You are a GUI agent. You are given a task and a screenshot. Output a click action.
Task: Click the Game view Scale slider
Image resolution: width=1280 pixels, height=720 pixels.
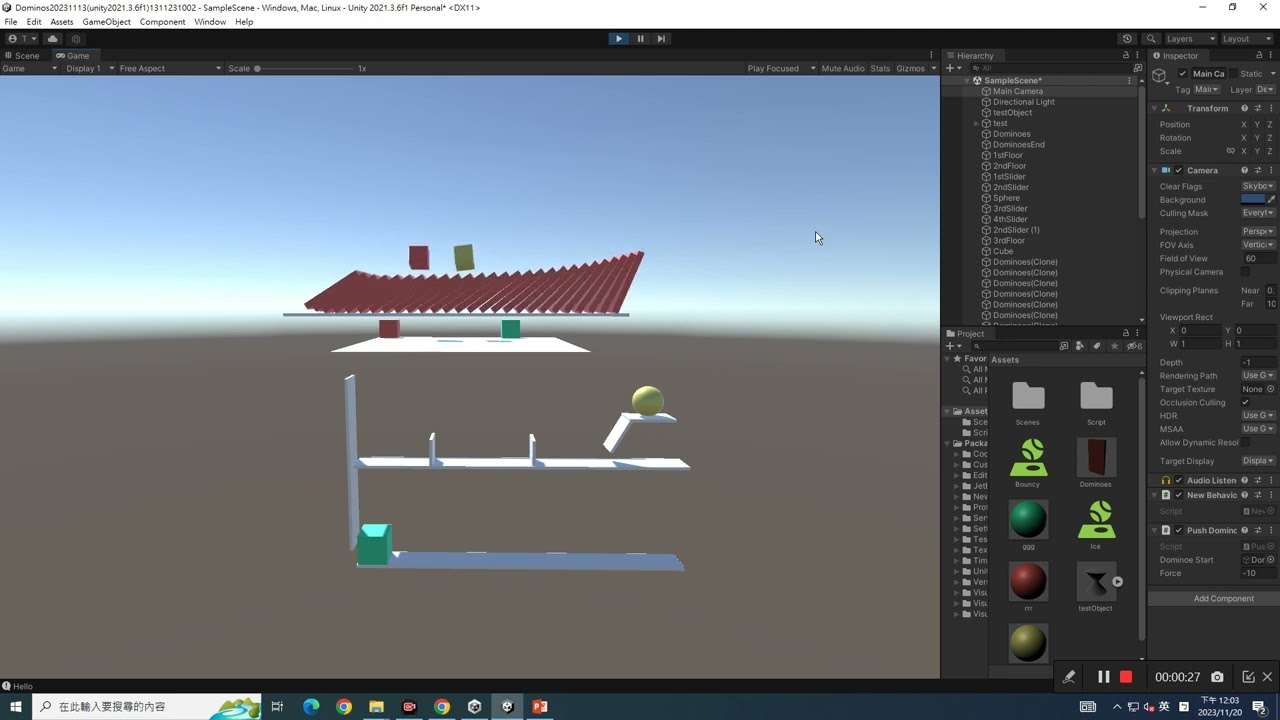coord(307,69)
